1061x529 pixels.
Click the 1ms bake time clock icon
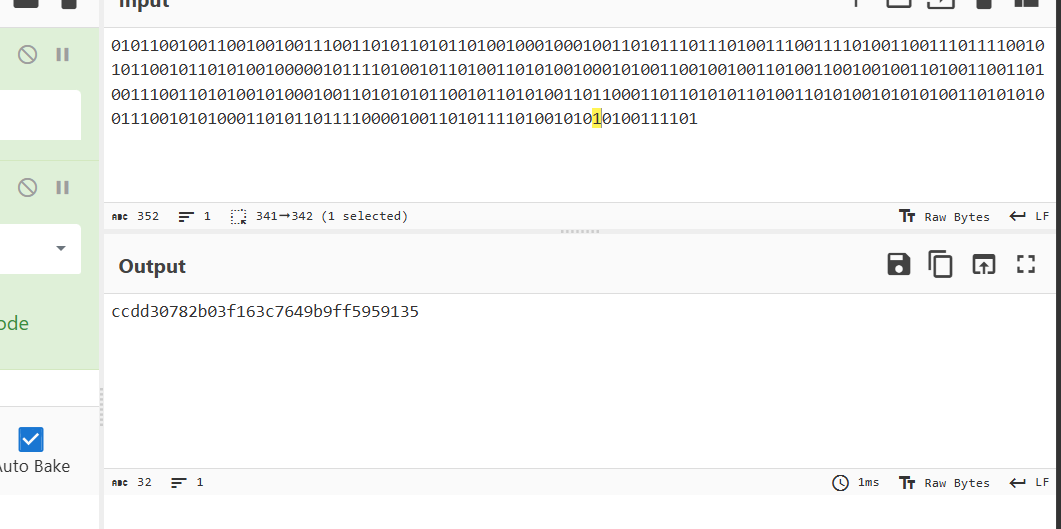840,483
